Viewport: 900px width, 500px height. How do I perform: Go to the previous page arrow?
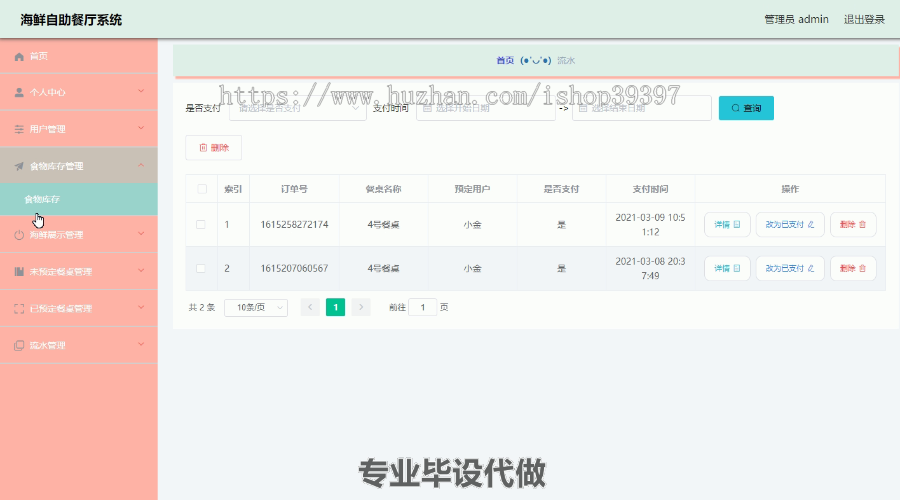(310, 307)
